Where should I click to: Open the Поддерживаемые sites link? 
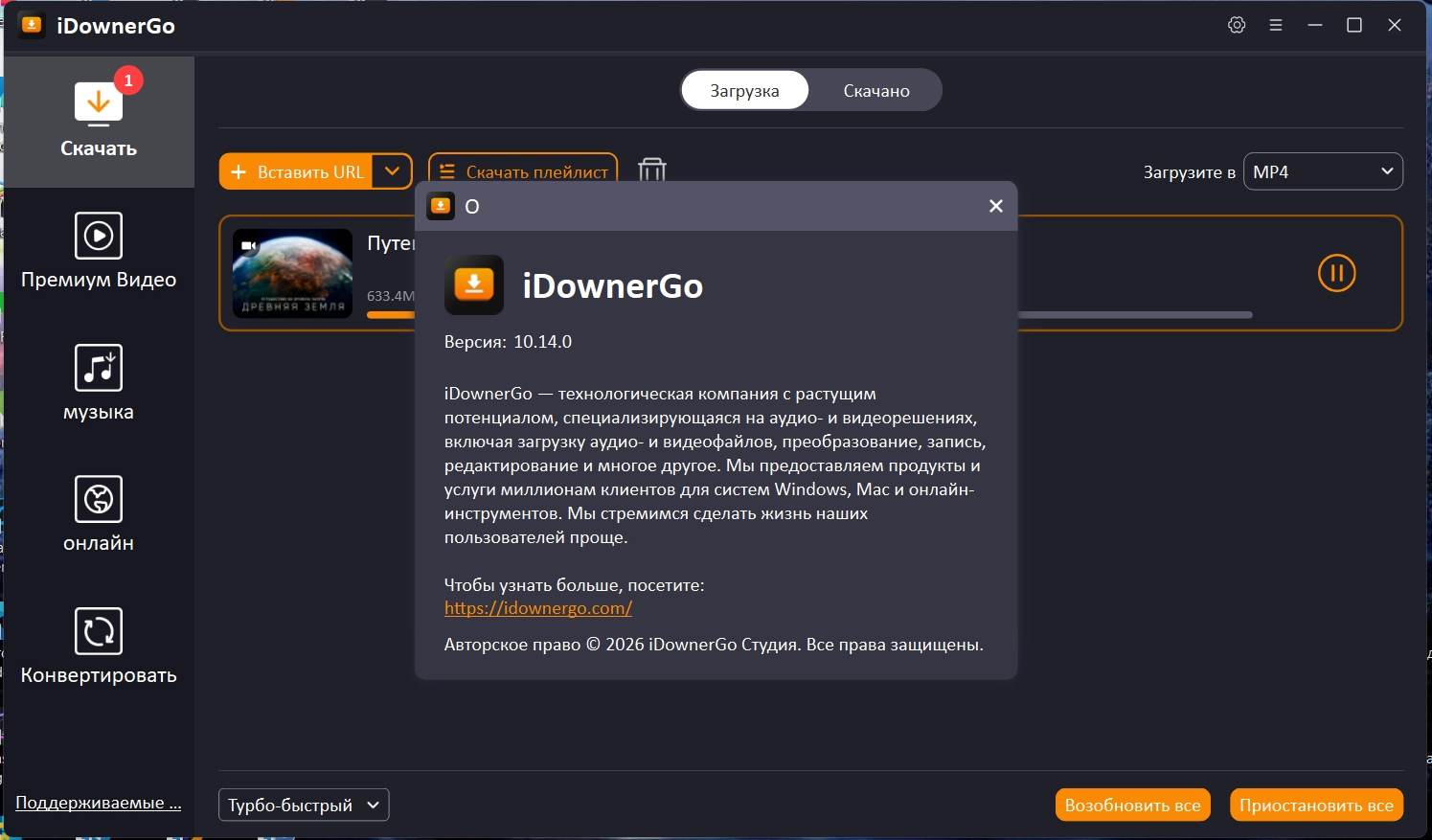99,803
